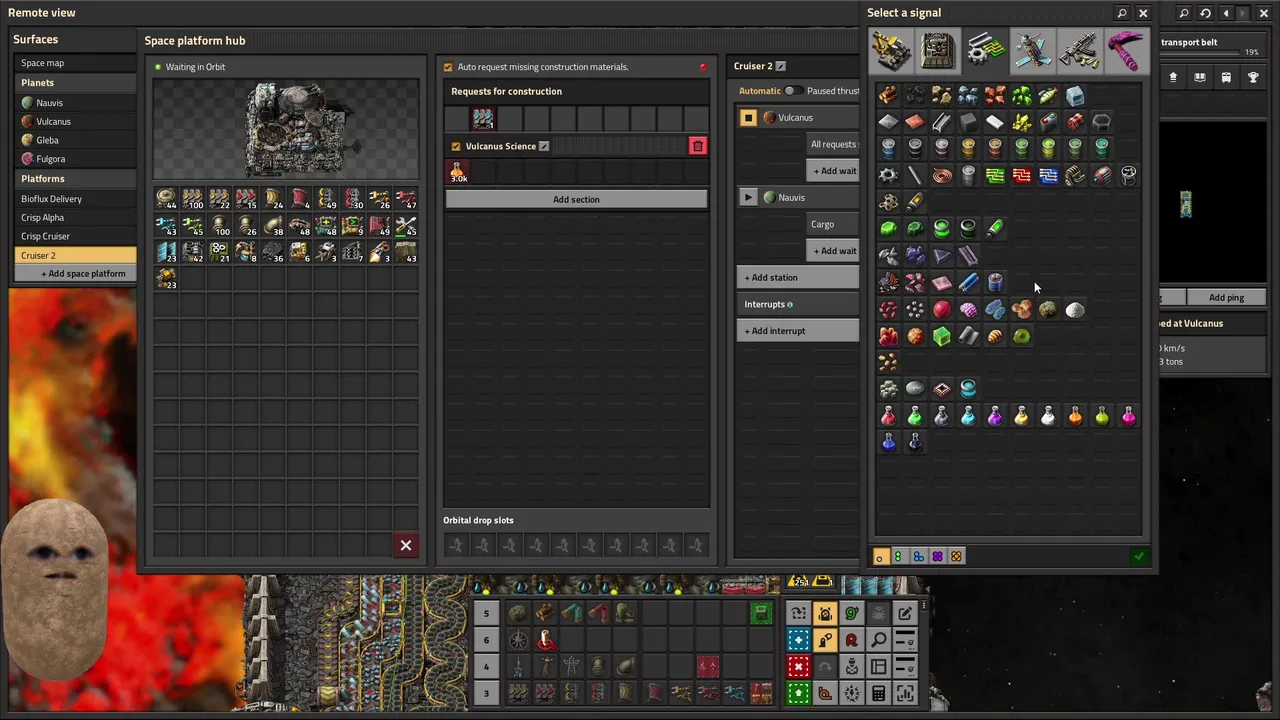Click the research progress bar showing 19%

tap(1200, 53)
